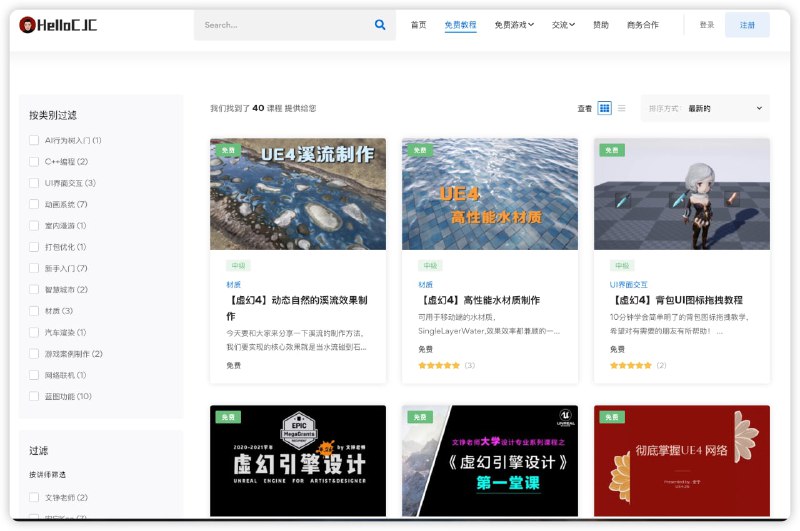Image resolution: width=800 pixels, height=531 pixels.
Task: Check the 网络联机 (1) filter
Action: pyautogui.click(x=34, y=375)
